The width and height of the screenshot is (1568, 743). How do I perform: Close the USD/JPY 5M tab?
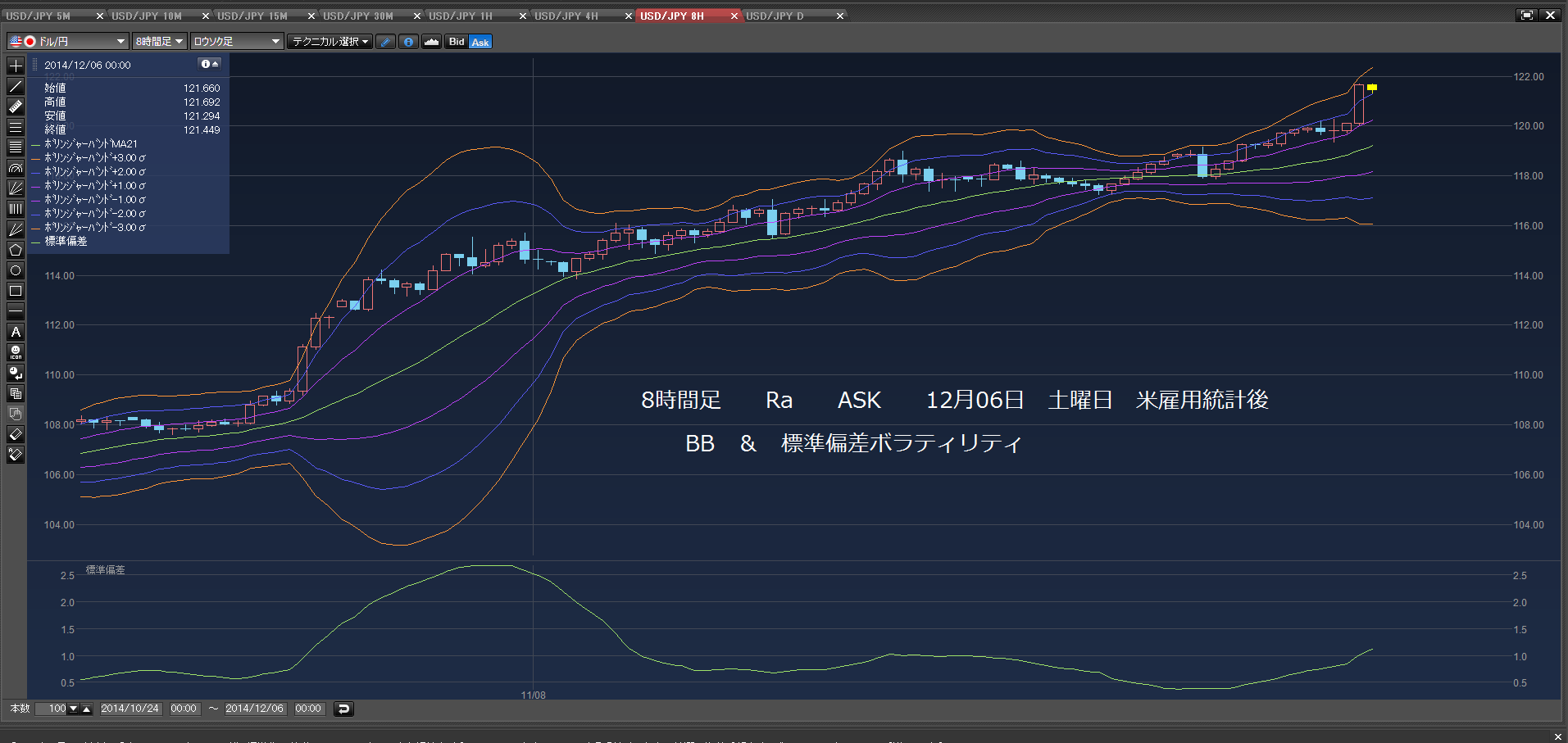click(100, 16)
